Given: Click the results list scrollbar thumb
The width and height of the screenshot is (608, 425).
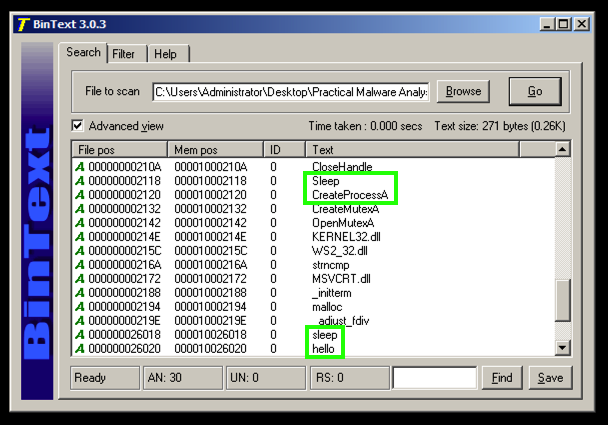Looking at the screenshot, I should [x=563, y=300].
